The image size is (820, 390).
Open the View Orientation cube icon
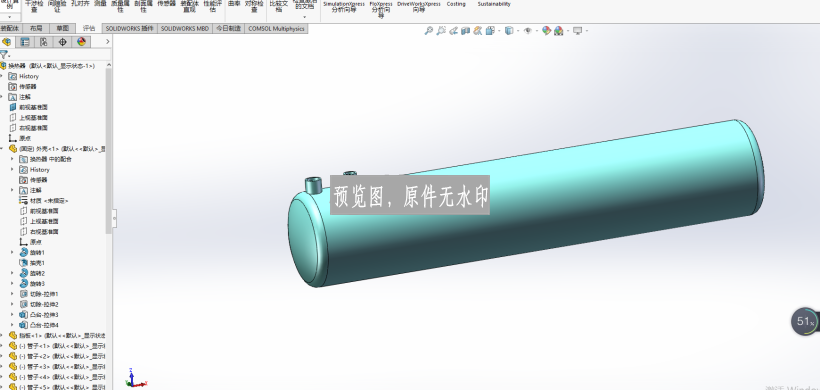click(x=489, y=31)
